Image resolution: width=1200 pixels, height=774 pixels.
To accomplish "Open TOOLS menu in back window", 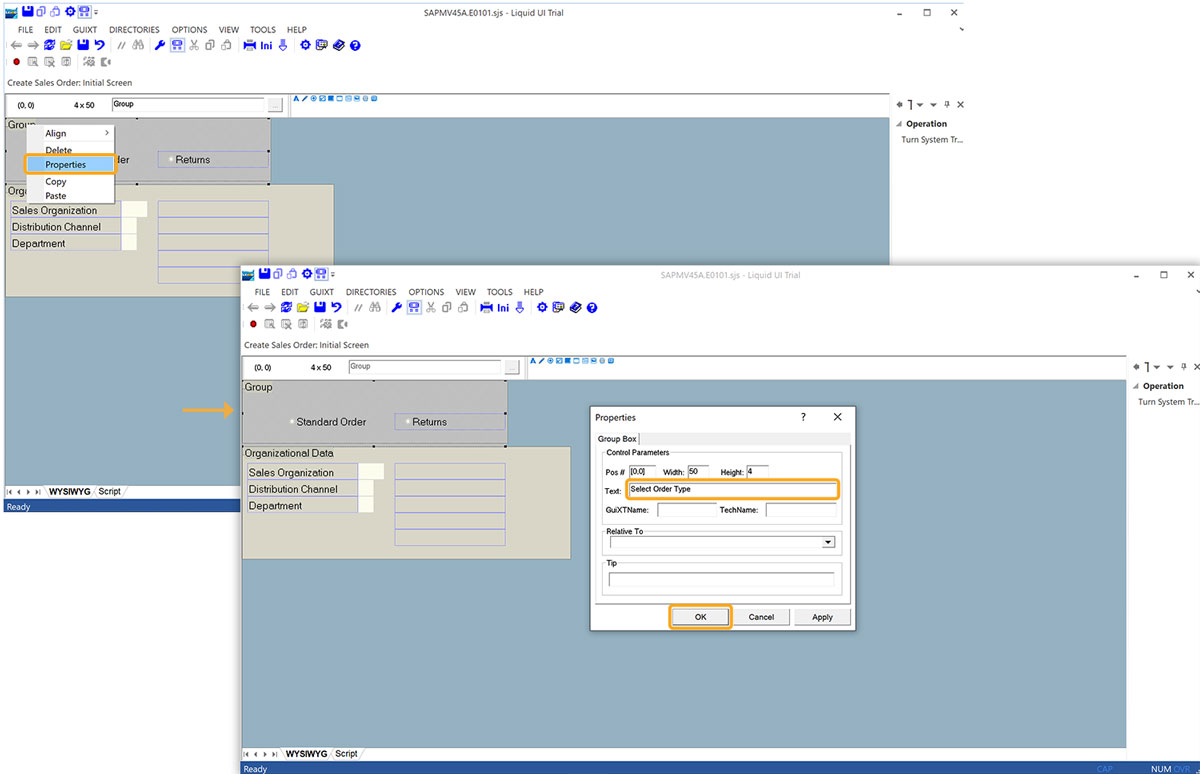I will (x=263, y=30).
